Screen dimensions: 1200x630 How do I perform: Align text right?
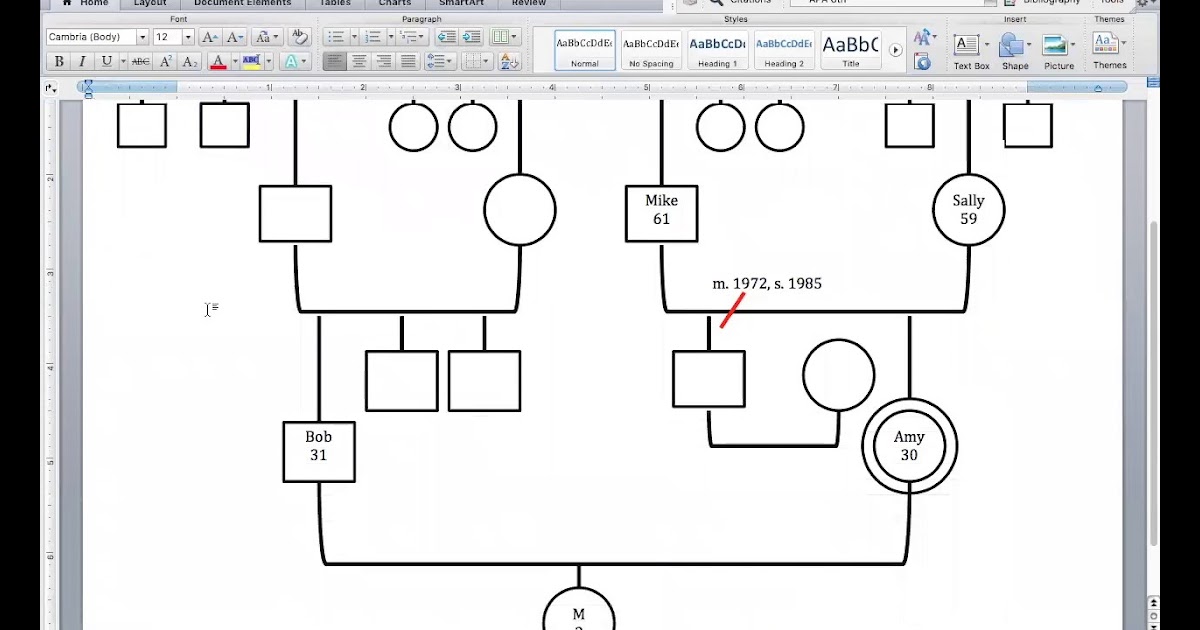[384, 62]
